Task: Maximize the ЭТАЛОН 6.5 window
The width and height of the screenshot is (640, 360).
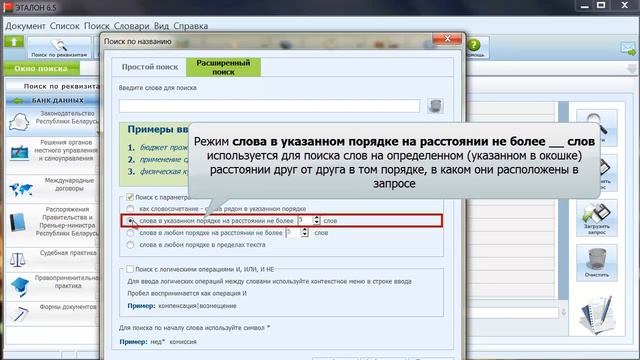Action: (x=601, y=6)
